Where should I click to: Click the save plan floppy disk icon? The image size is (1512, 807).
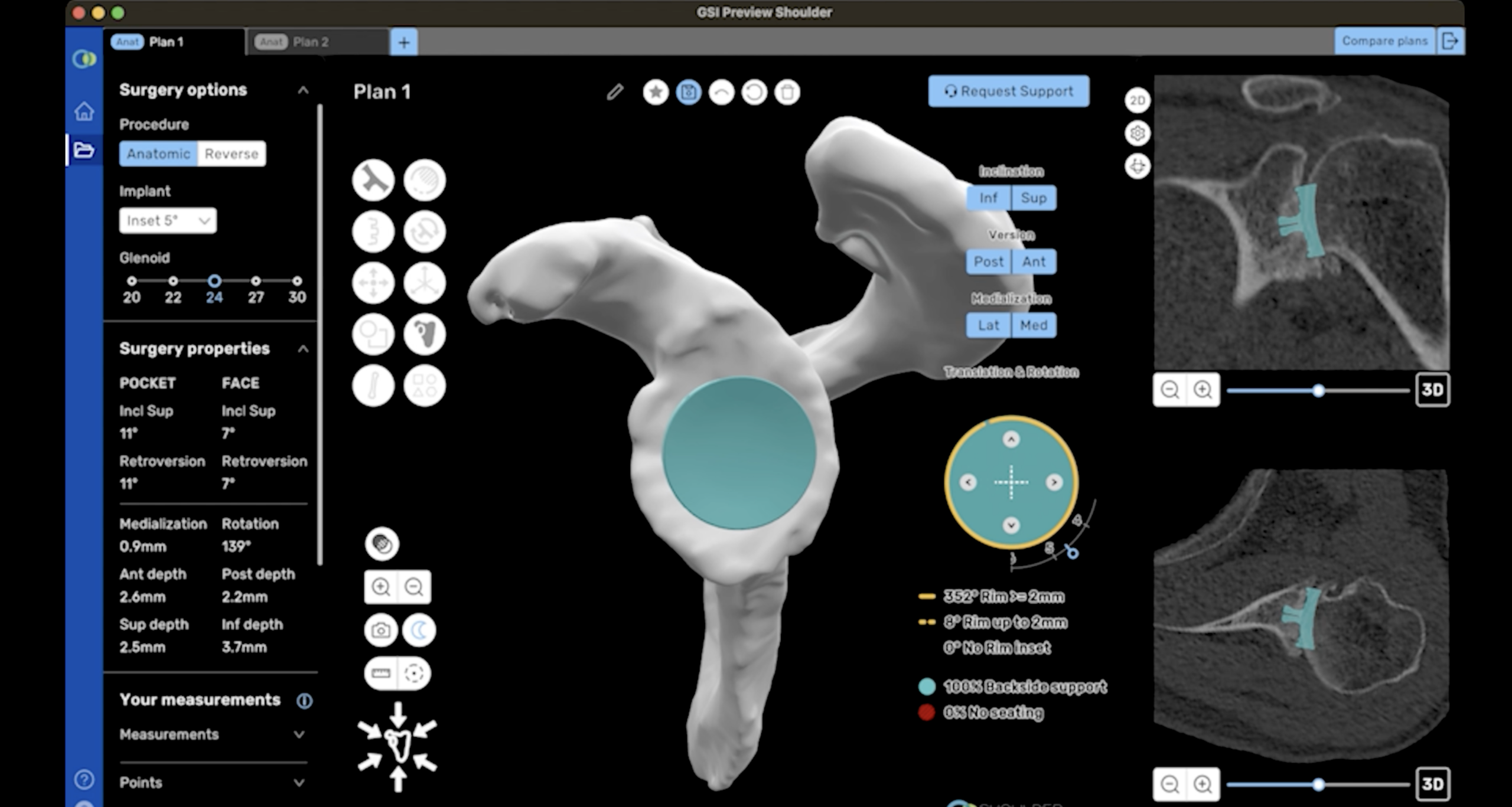pyautogui.click(x=688, y=92)
